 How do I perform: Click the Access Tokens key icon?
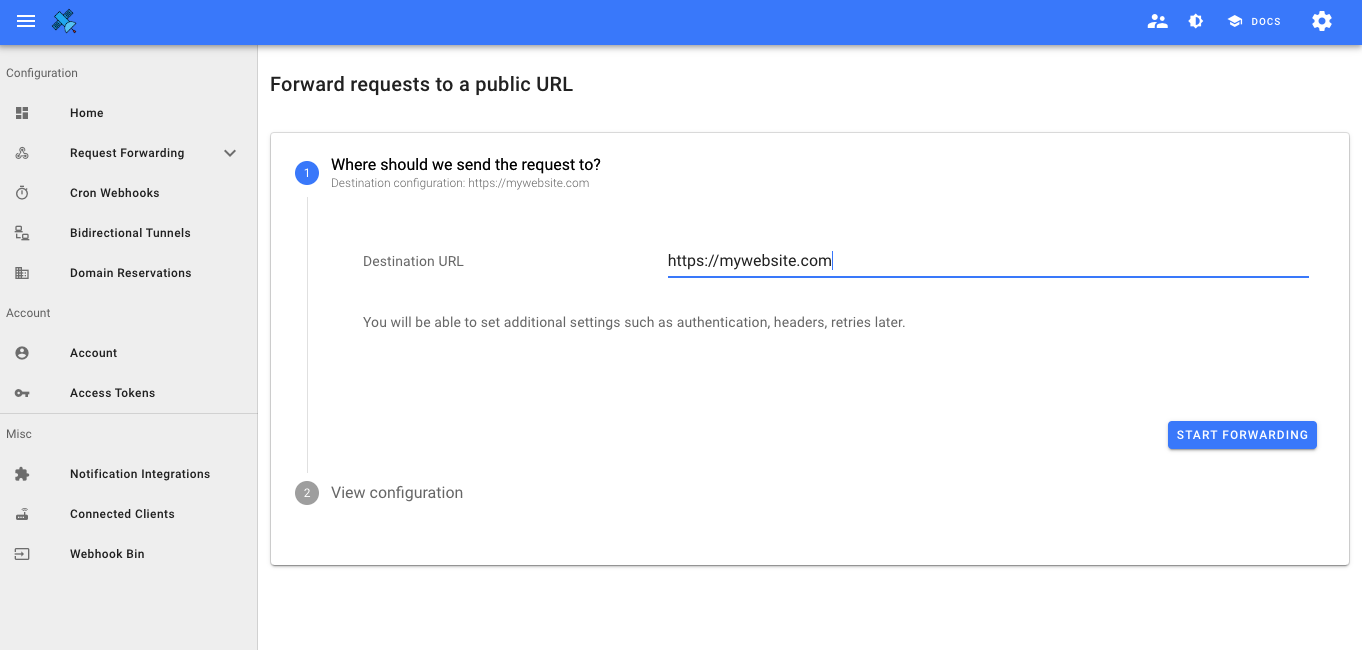click(22, 392)
